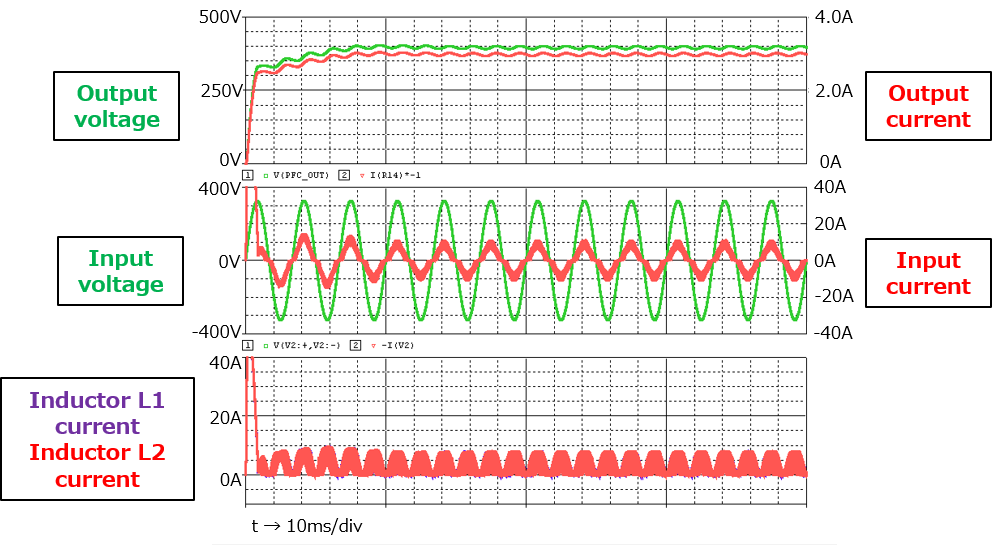
Task: Click the green square marker for V(V2:+,V2:-)
Action: click(267, 345)
